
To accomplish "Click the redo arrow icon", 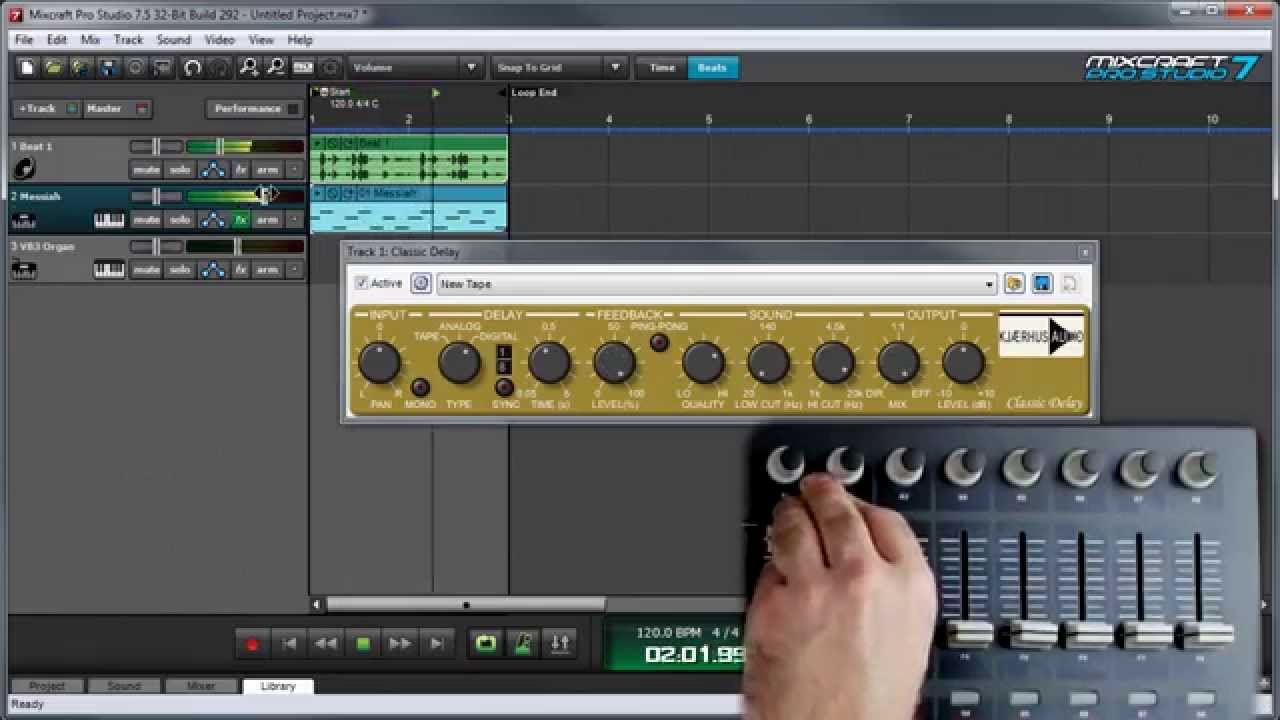I will 220,68.
